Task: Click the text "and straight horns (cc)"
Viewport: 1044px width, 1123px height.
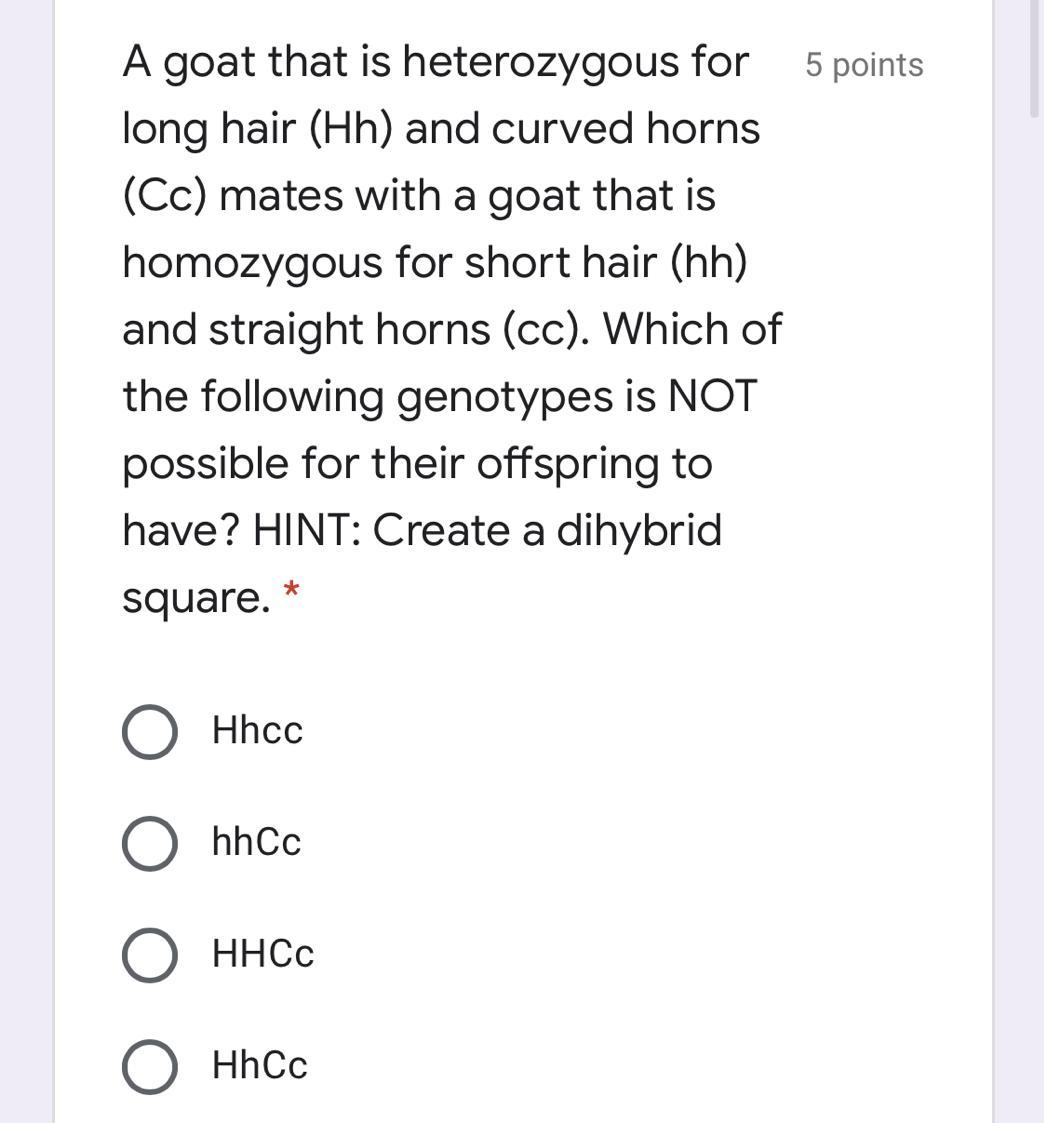Action: pyautogui.click(x=357, y=330)
